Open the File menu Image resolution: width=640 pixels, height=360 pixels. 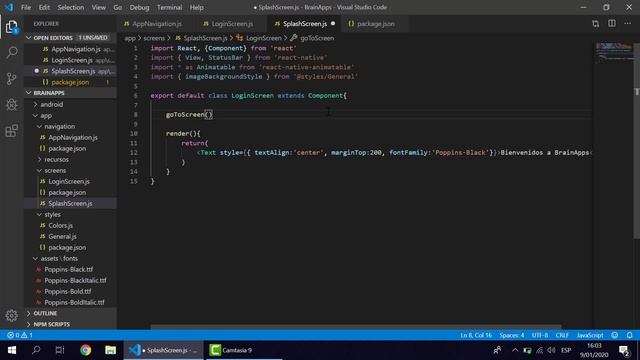point(26,7)
